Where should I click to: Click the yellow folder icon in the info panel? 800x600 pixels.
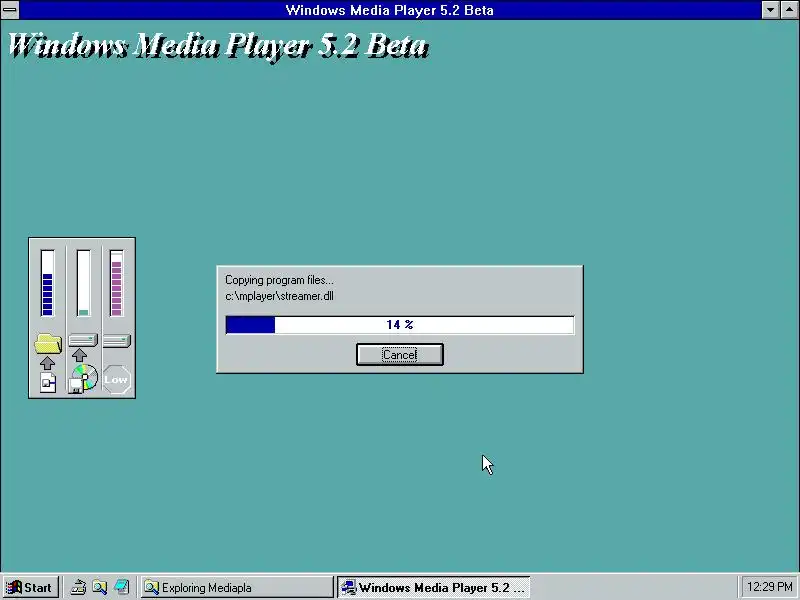click(48, 343)
